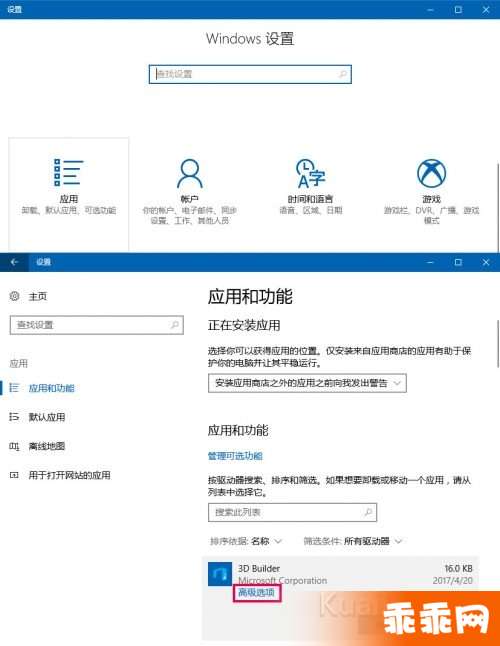Click the 管理可选功能 link
Viewport: 500px width, 646px height.
point(235,456)
